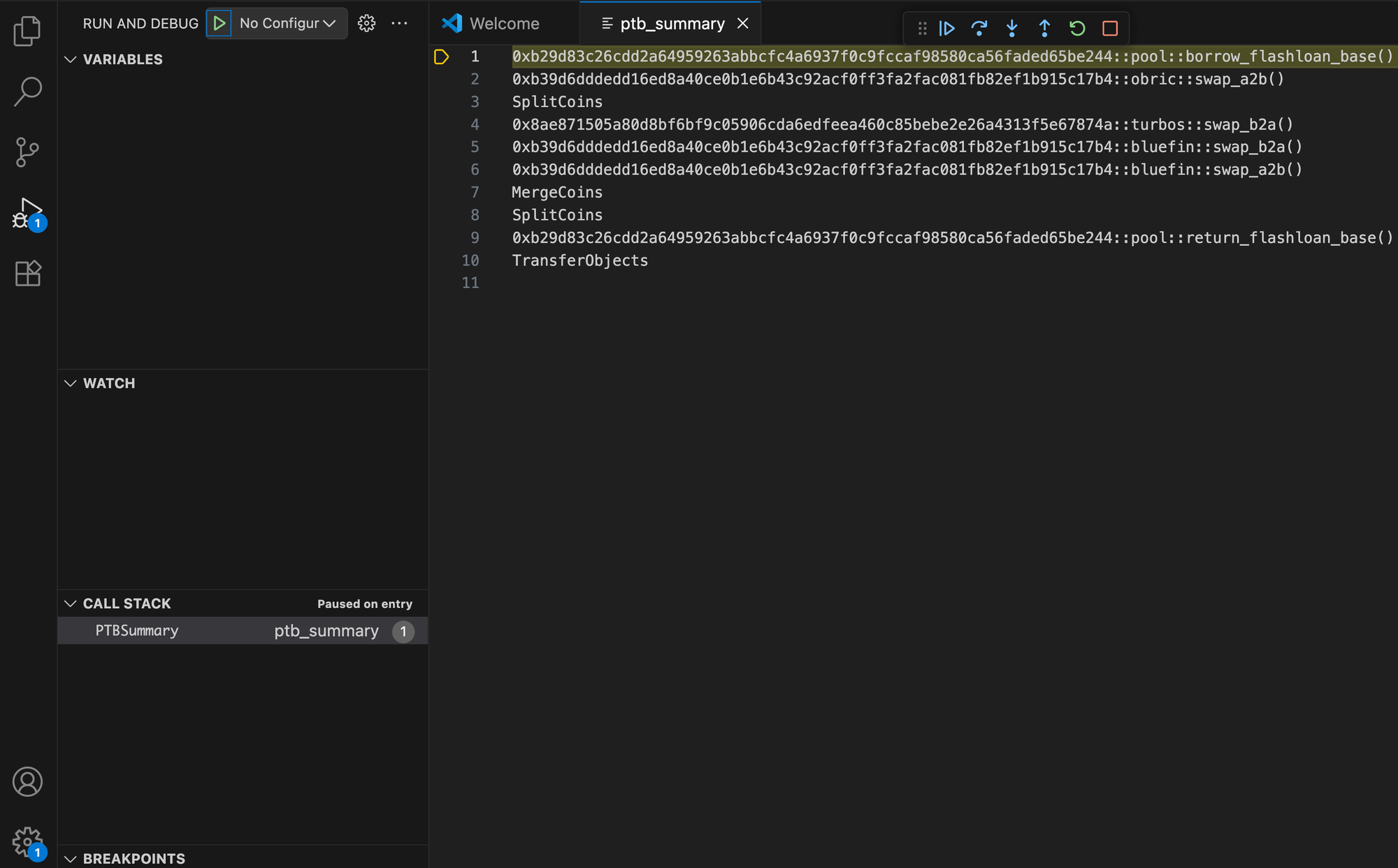The width and height of the screenshot is (1398, 868).
Task: Open the No Configurations dropdown
Action: [x=287, y=23]
